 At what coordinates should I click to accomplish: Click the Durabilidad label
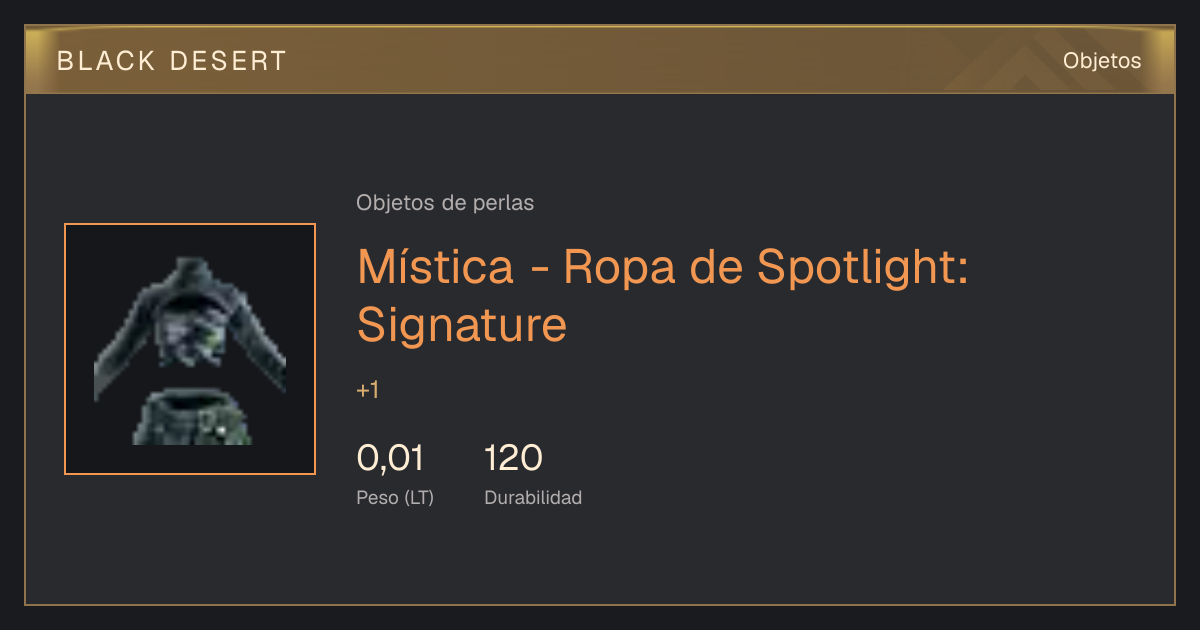tap(533, 497)
